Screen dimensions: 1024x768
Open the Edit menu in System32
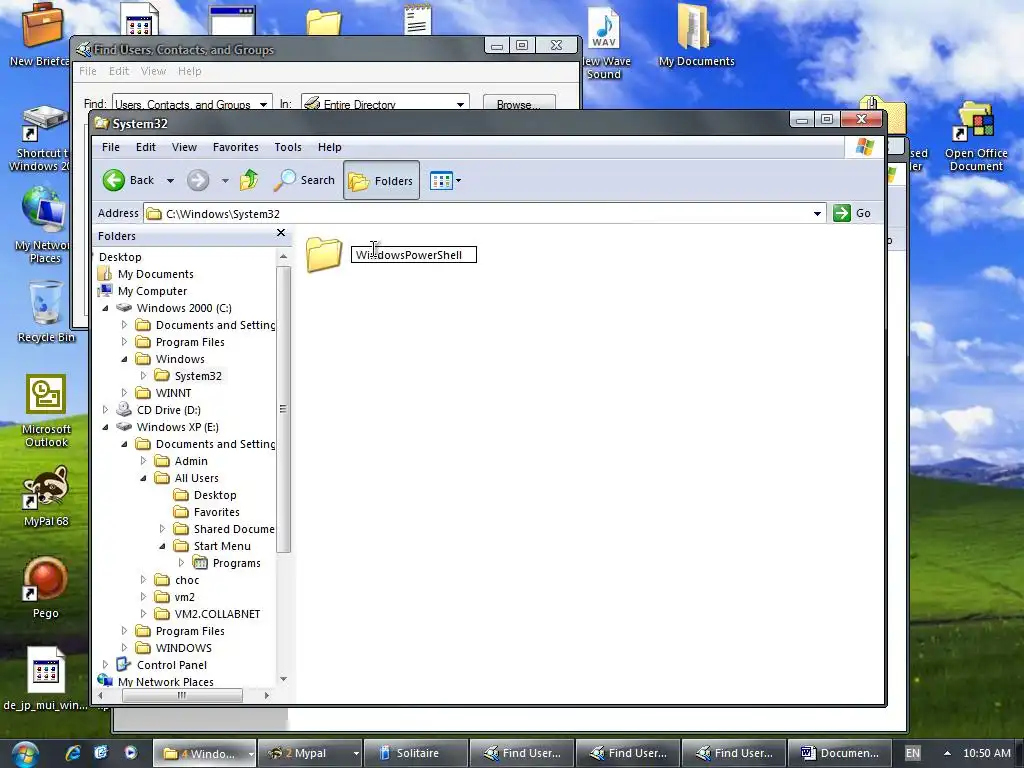(x=146, y=147)
